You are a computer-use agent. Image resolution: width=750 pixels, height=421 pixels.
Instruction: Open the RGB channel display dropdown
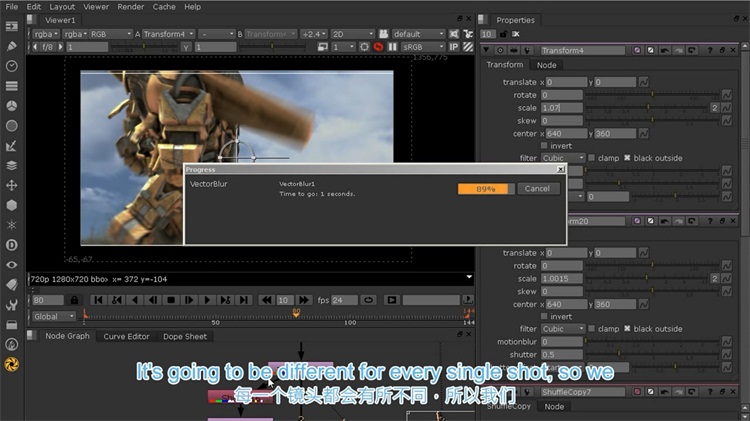(110, 34)
